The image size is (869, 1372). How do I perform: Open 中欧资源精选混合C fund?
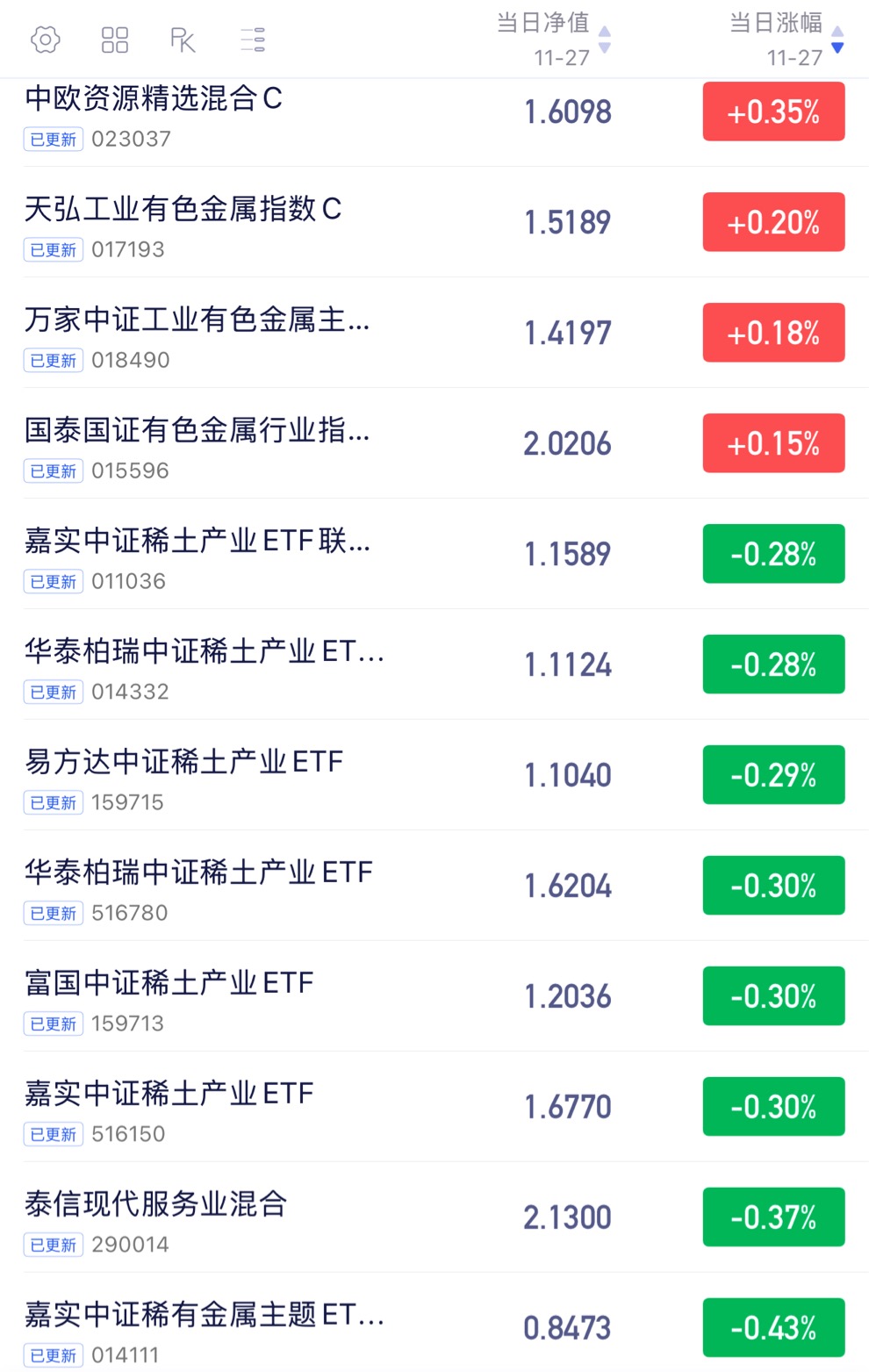pos(434,112)
